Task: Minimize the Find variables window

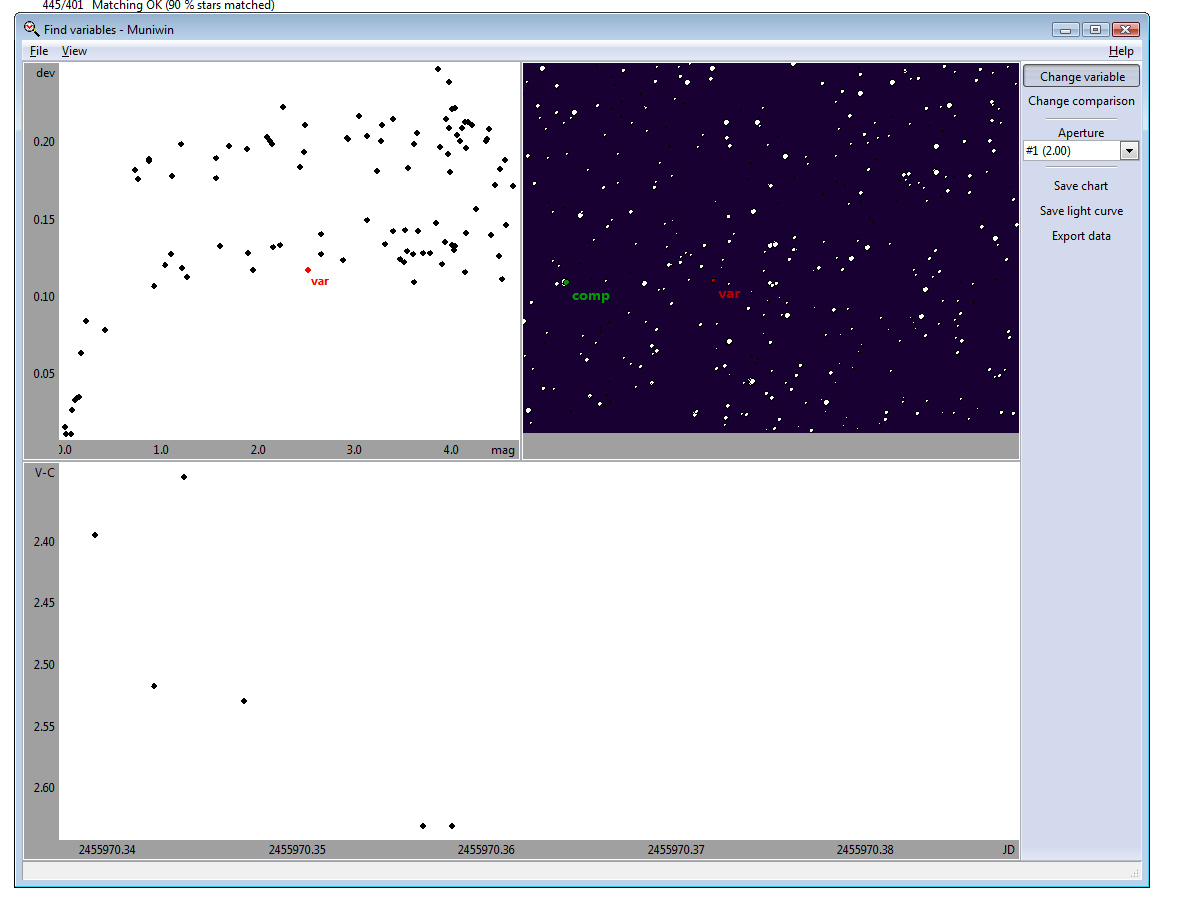Action: point(1065,30)
